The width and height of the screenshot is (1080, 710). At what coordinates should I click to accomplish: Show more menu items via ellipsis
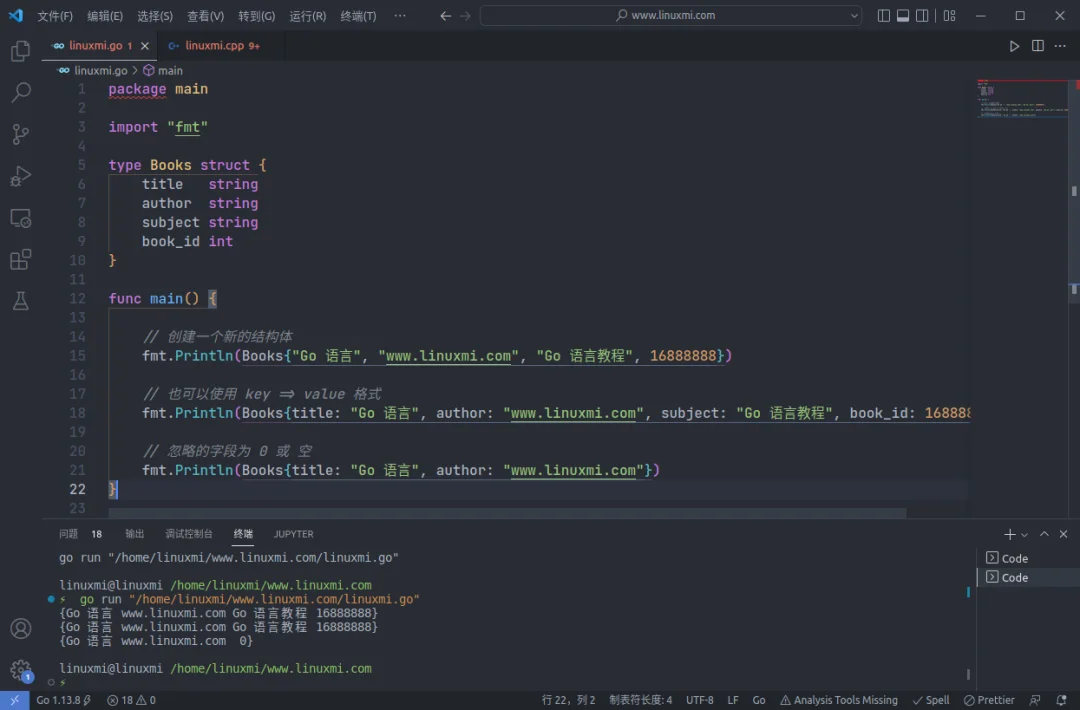click(399, 16)
